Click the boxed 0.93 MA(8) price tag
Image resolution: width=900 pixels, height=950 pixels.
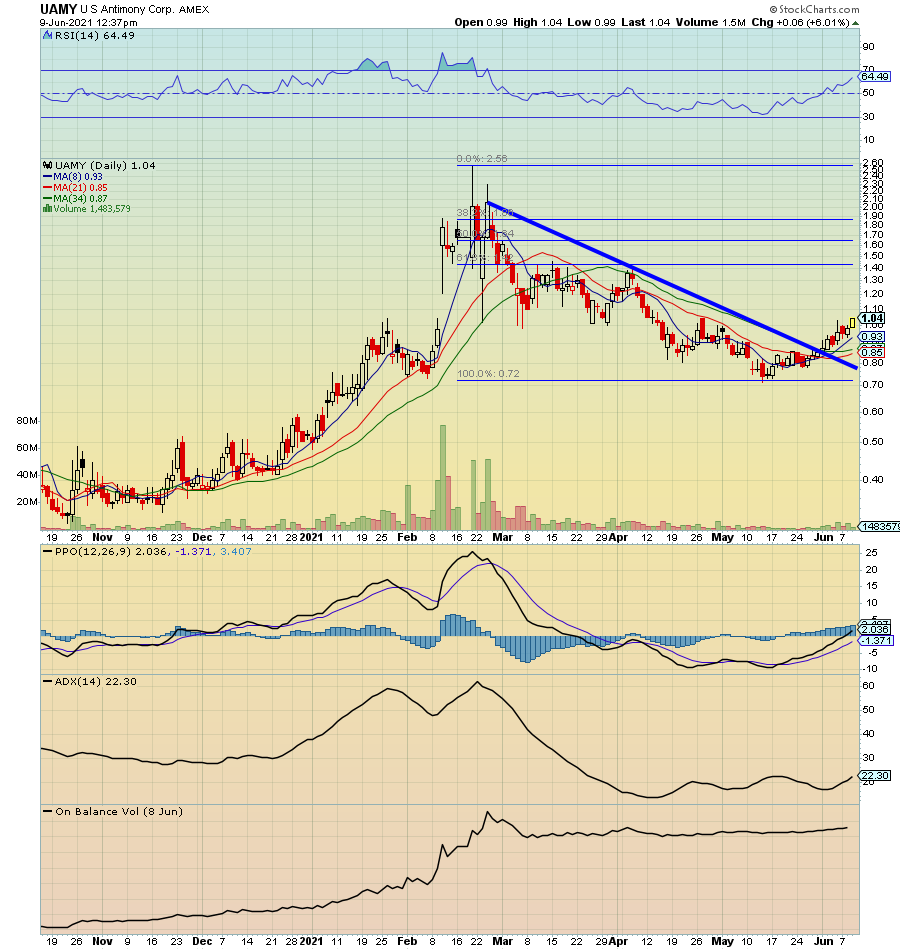(x=872, y=337)
